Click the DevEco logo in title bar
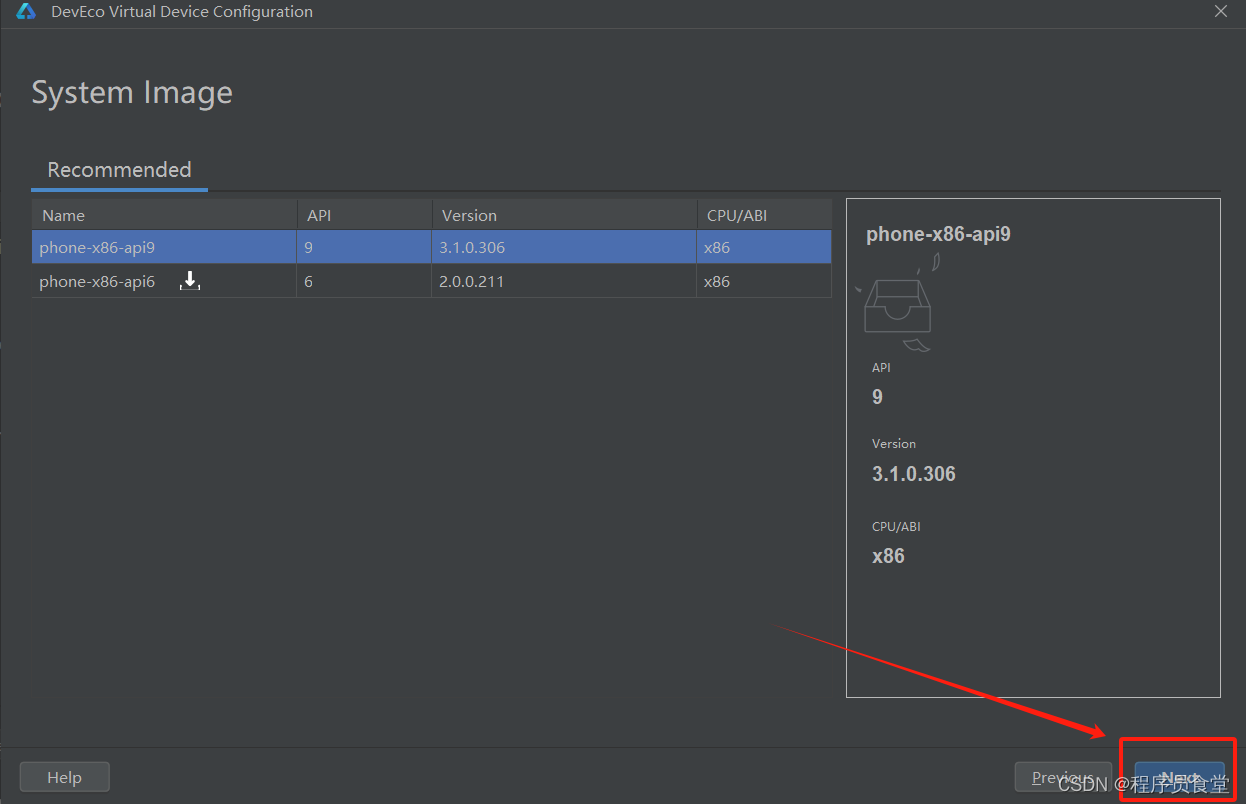This screenshot has width=1246, height=804. [x=26, y=12]
